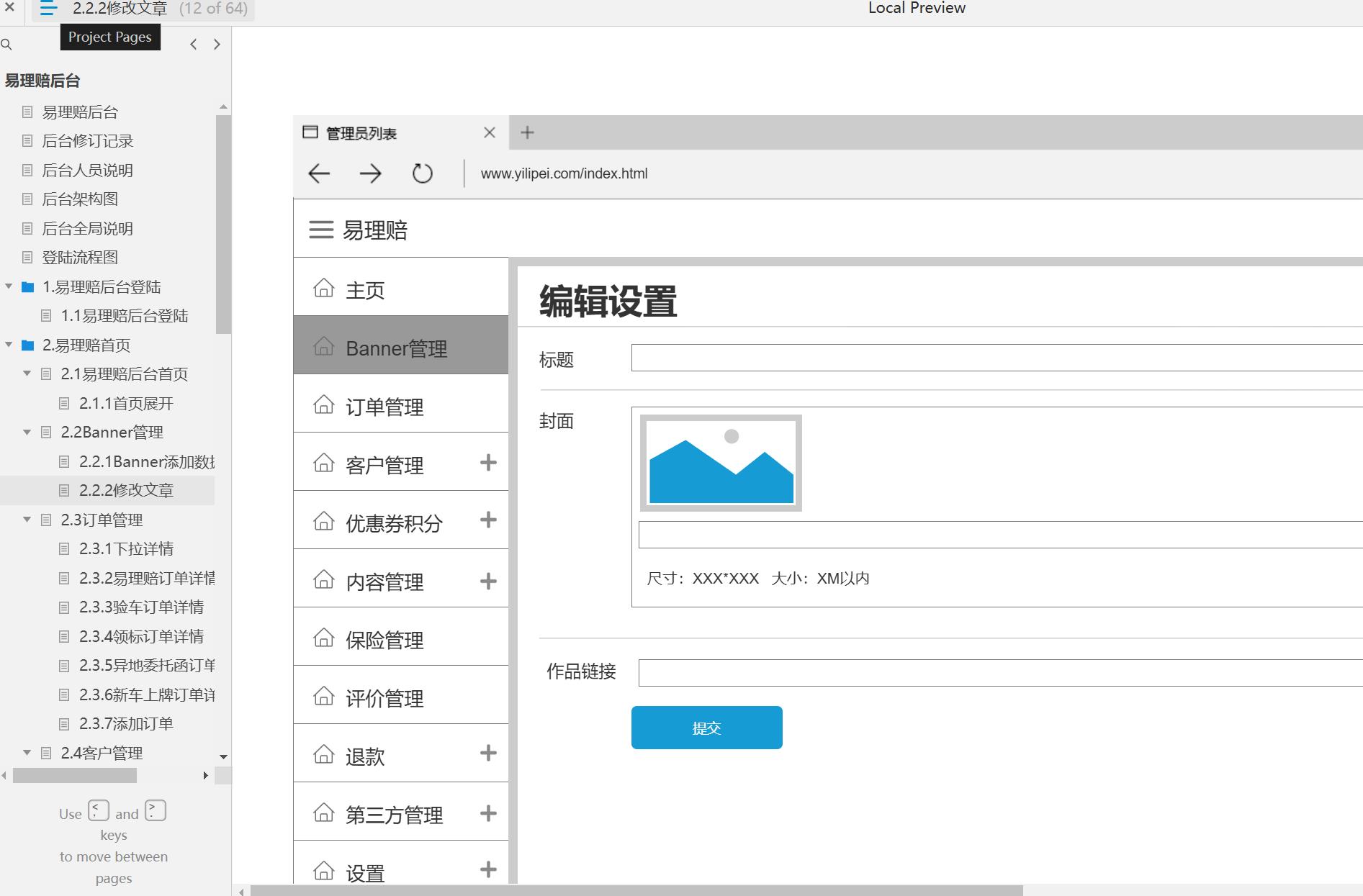Open page search magnifier
The image size is (1363, 896).
click(6, 45)
